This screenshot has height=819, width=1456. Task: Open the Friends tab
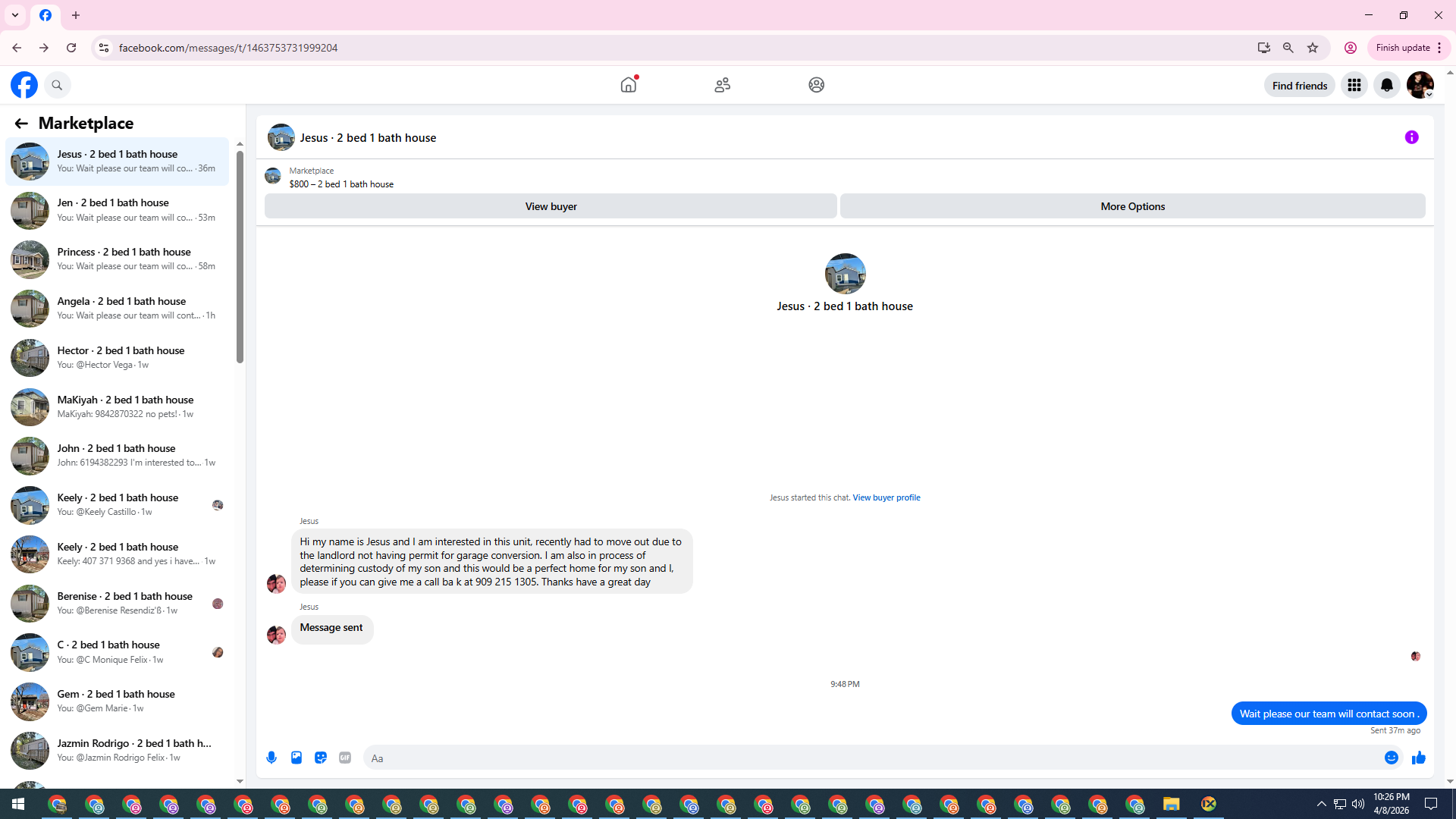(722, 85)
